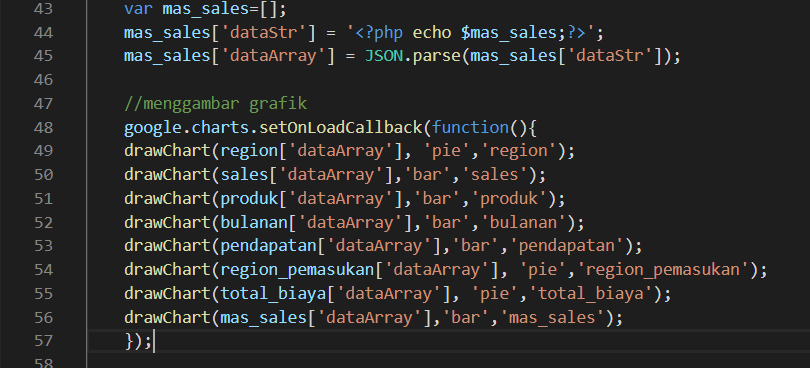Click line number 52 in the gutter

click(x=43, y=222)
